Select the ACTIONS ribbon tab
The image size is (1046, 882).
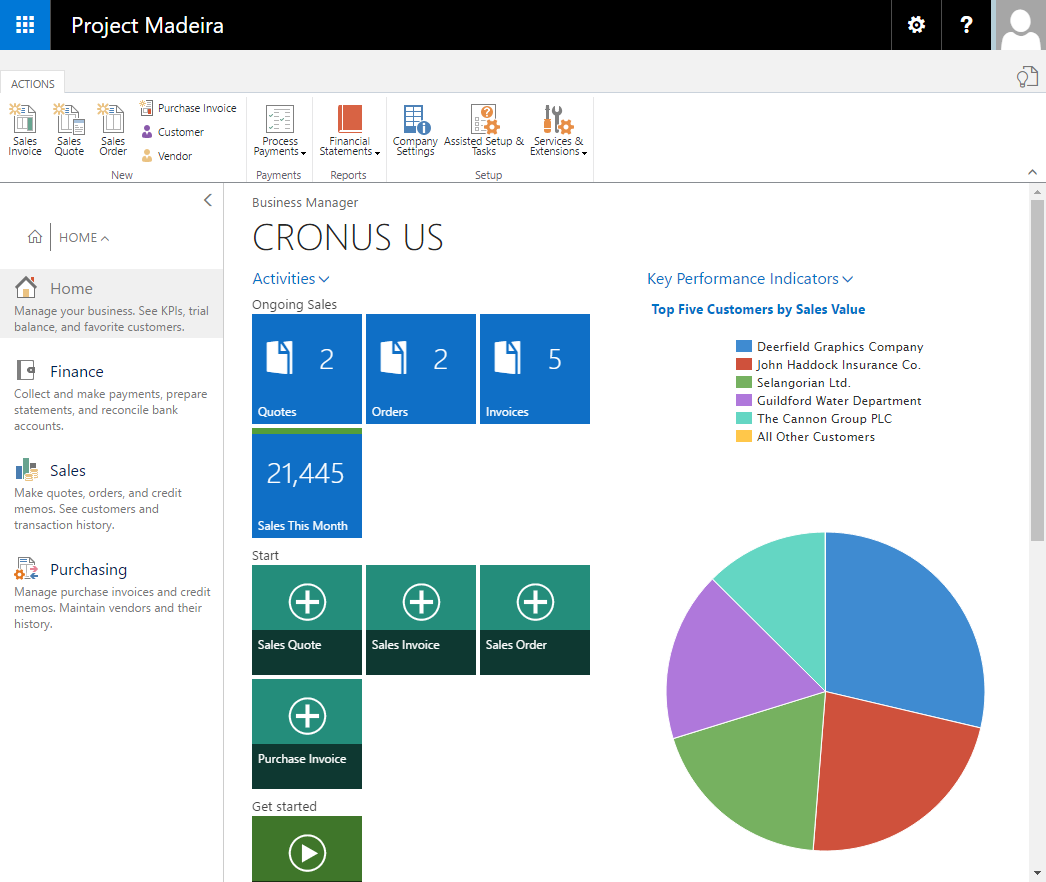pos(33,84)
